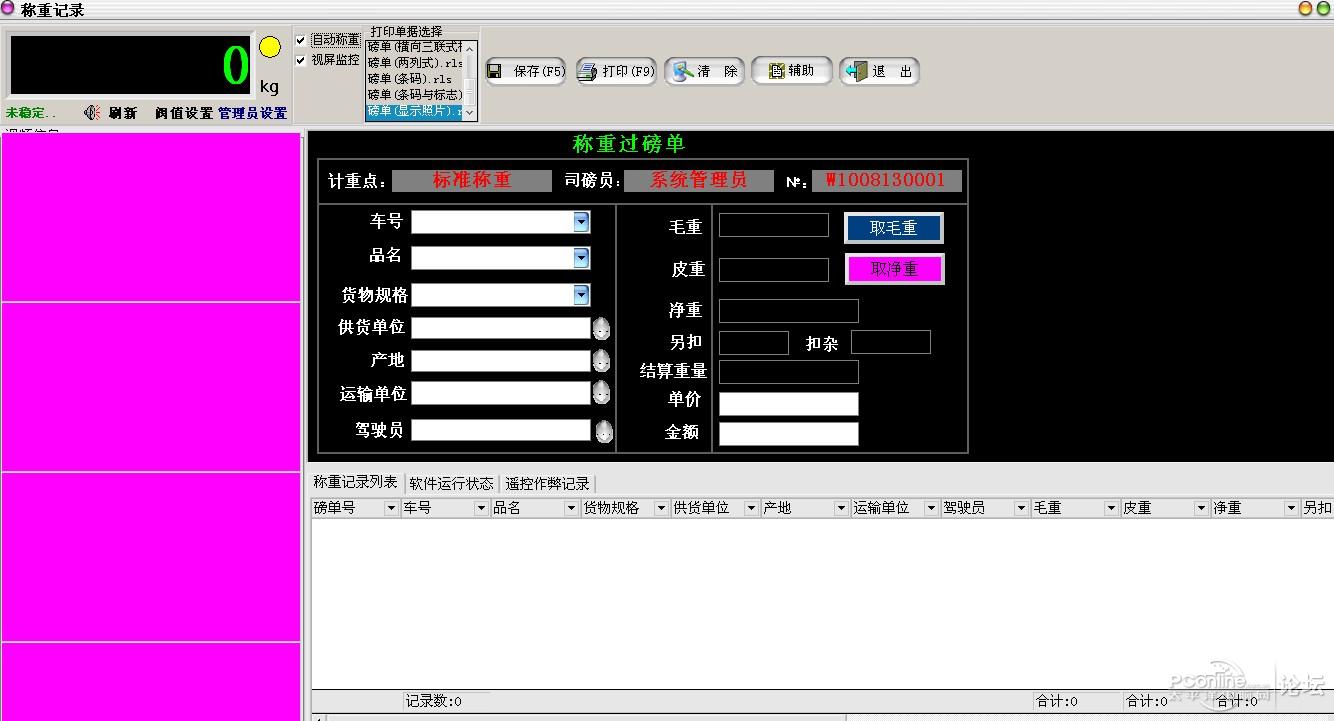Click the 保存(F5) button

pos(526,71)
